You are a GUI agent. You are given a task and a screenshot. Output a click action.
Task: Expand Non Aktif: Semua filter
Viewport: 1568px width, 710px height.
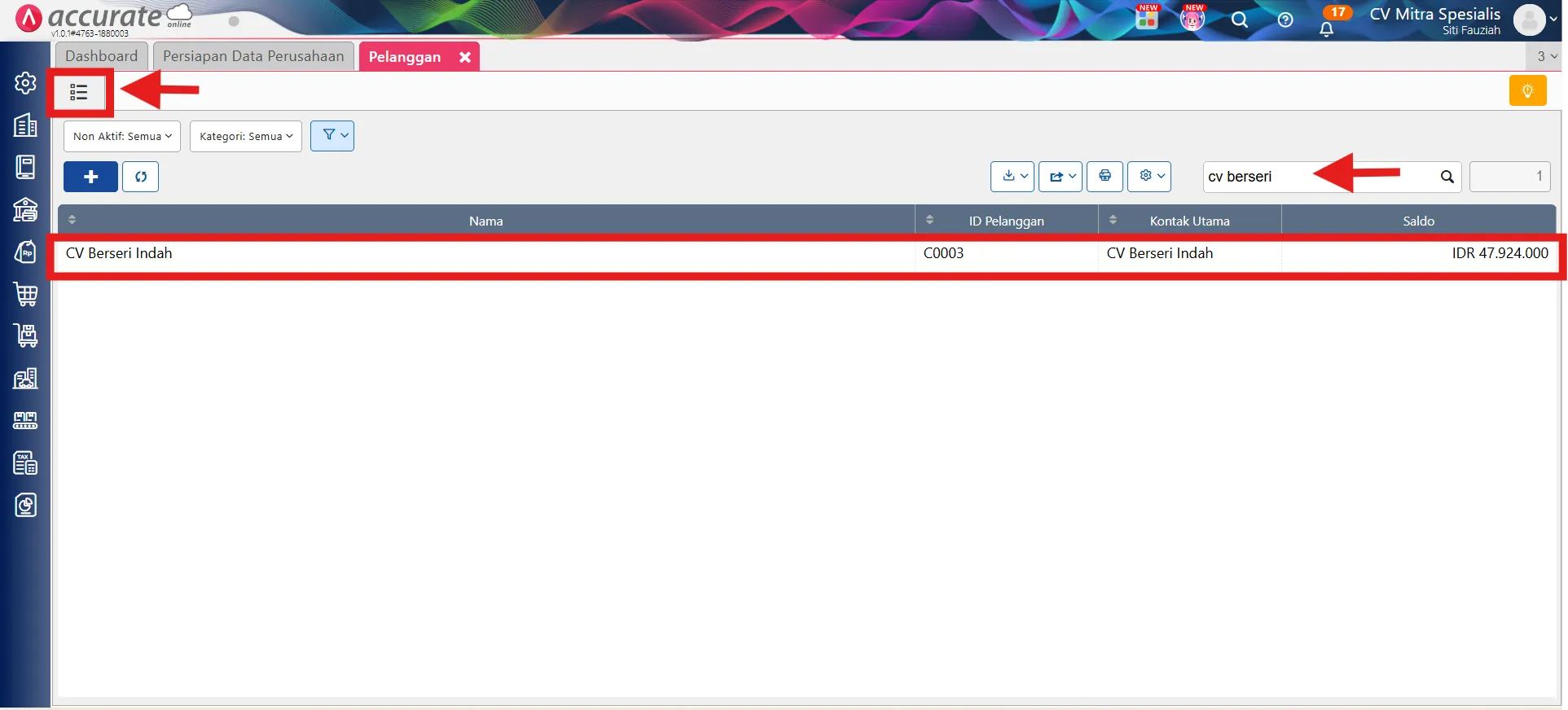click(122, 136)
